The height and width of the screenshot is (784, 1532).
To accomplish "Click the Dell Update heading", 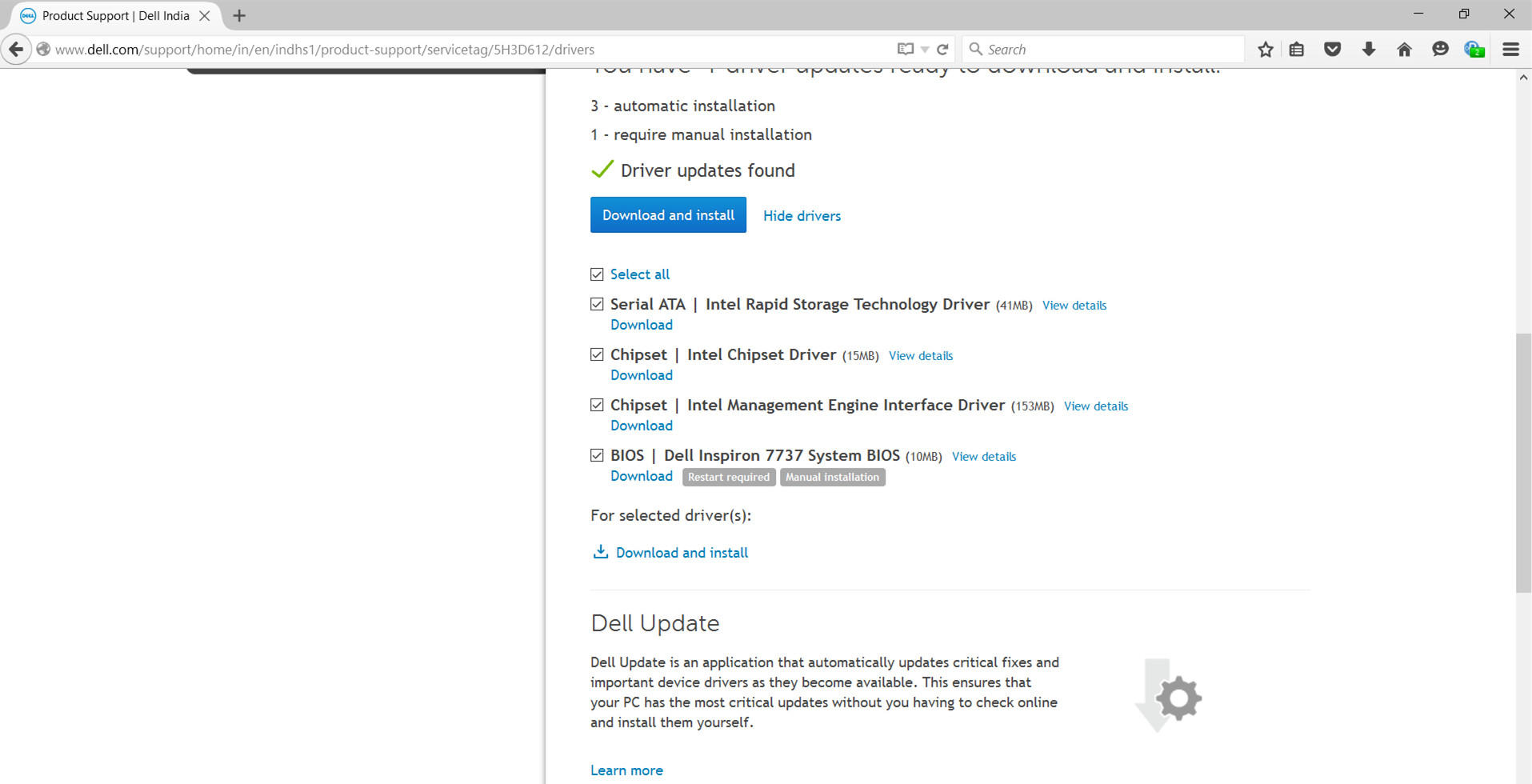I will 655,623.
